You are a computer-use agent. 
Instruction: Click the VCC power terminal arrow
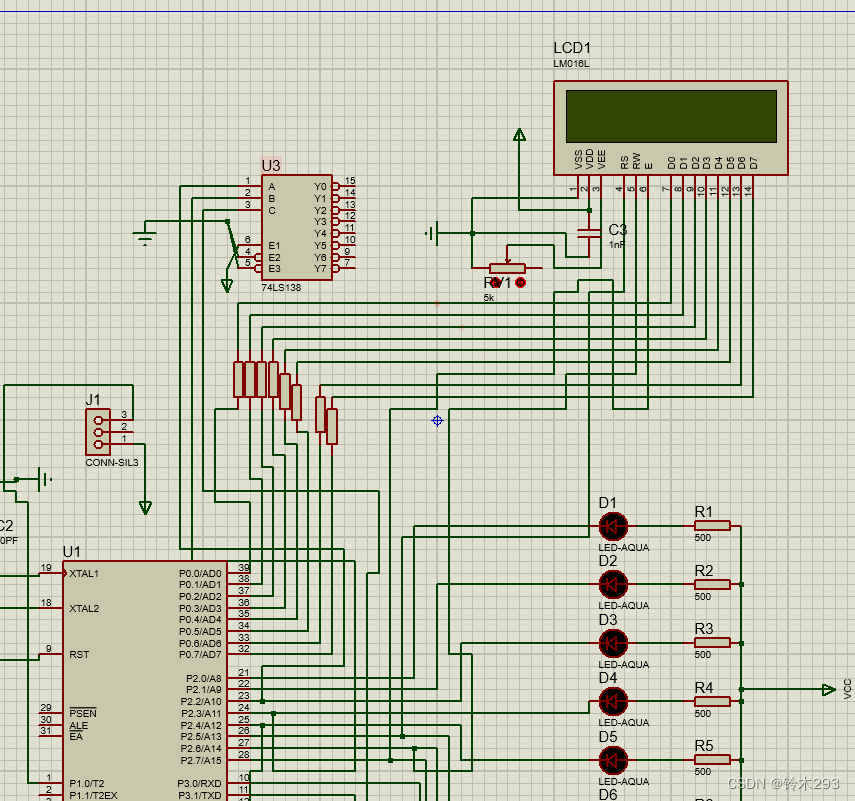coord(828,690)
